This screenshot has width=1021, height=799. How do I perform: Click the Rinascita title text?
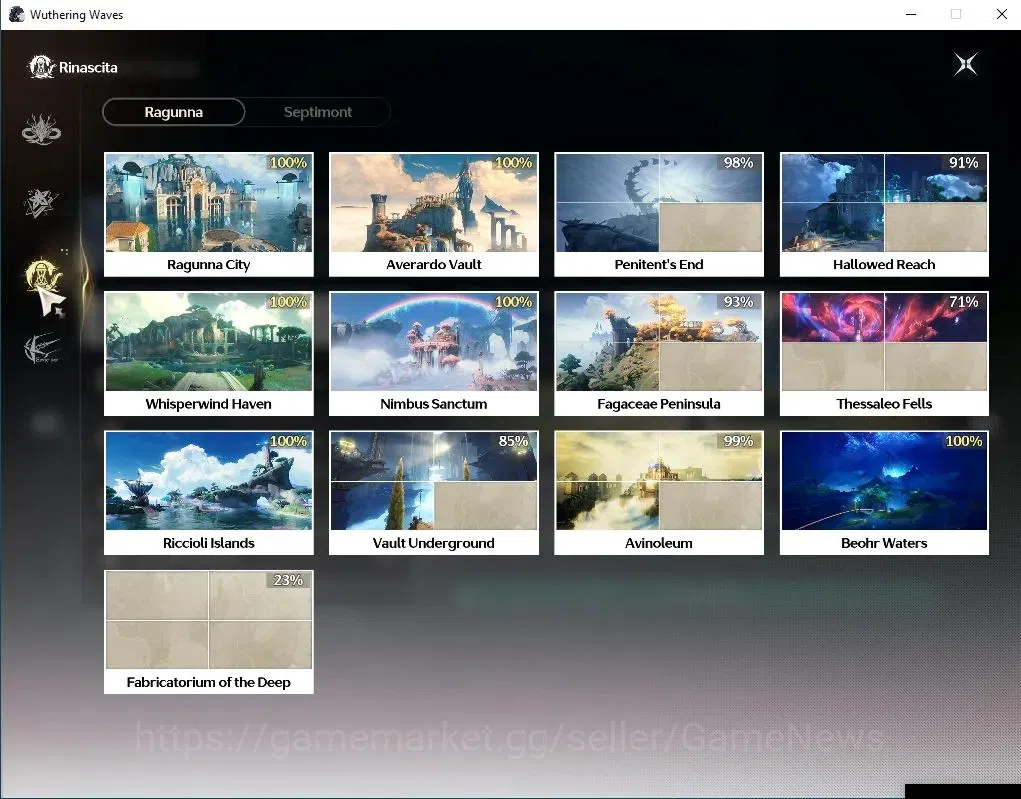click(88, 68)
